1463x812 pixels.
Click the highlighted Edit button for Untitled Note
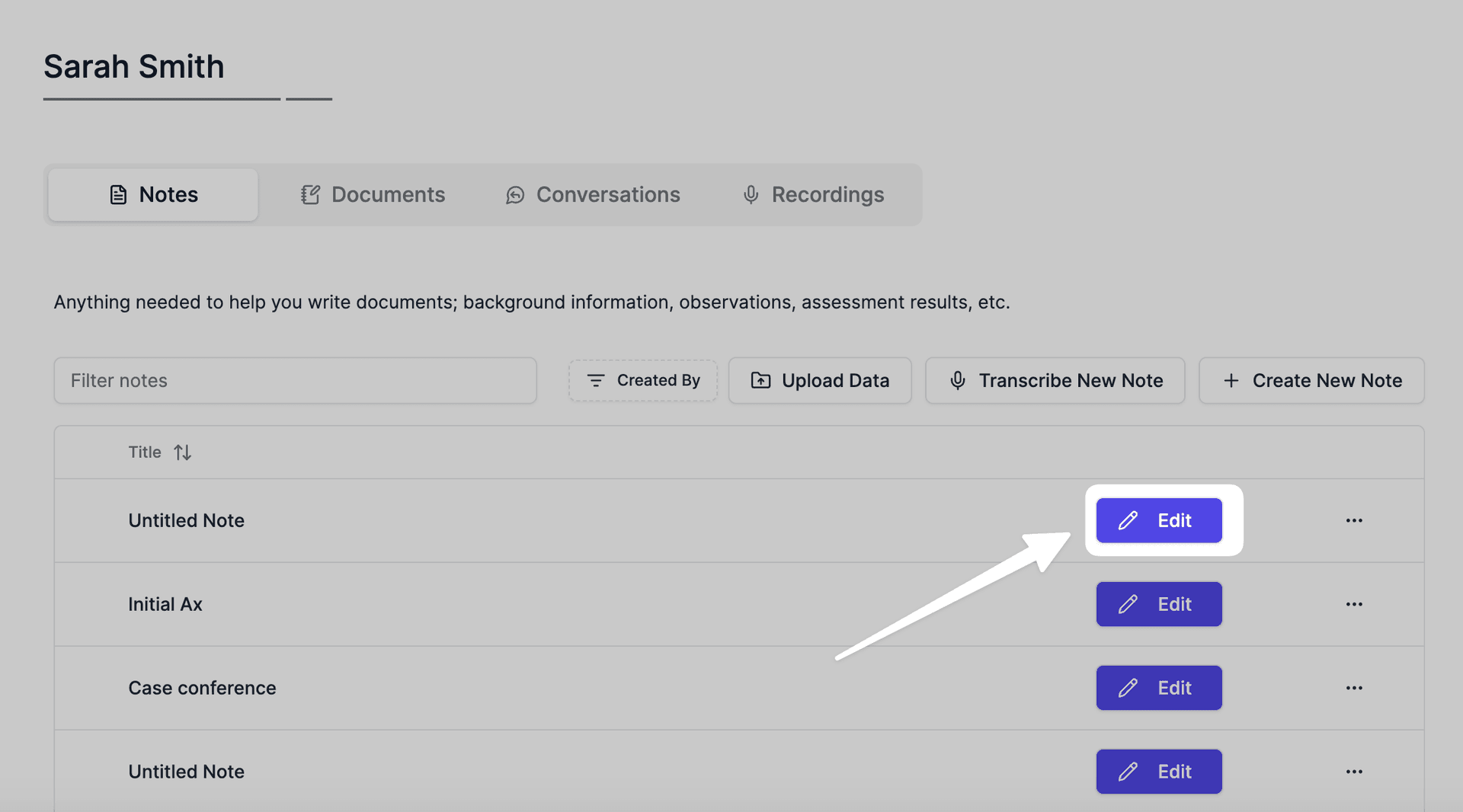pyautogui.click(x=1158, y=520)
